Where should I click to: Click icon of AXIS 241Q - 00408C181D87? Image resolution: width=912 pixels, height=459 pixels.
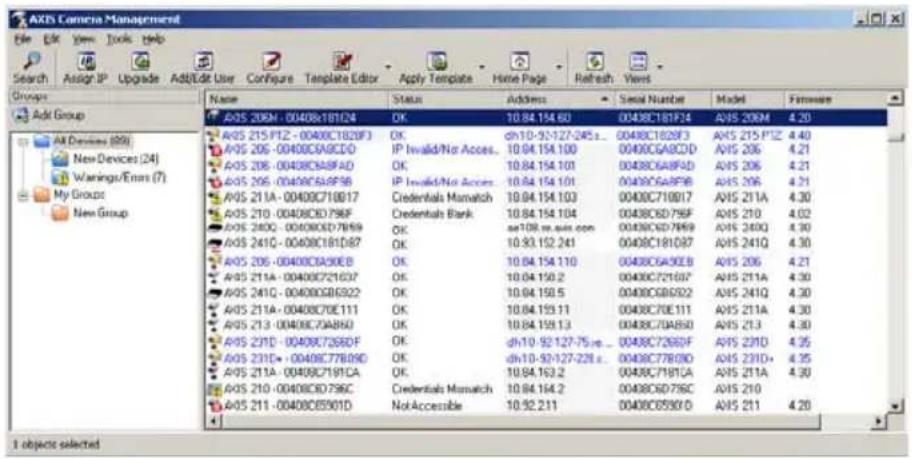tap(214, 243)
